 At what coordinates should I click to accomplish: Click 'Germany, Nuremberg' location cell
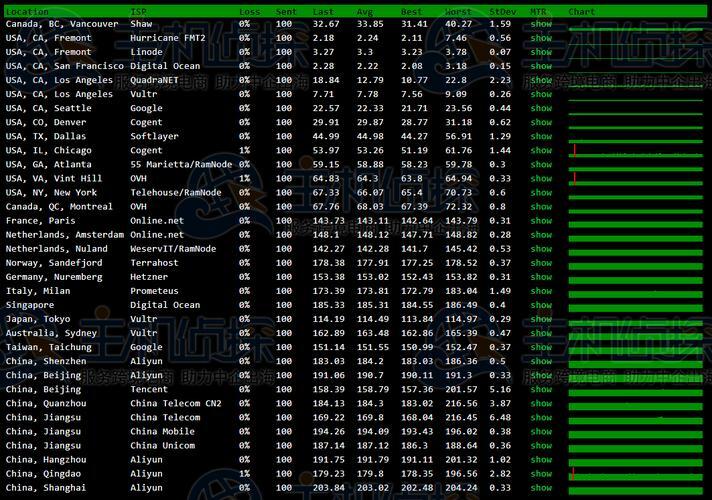(x=54, y=277)
